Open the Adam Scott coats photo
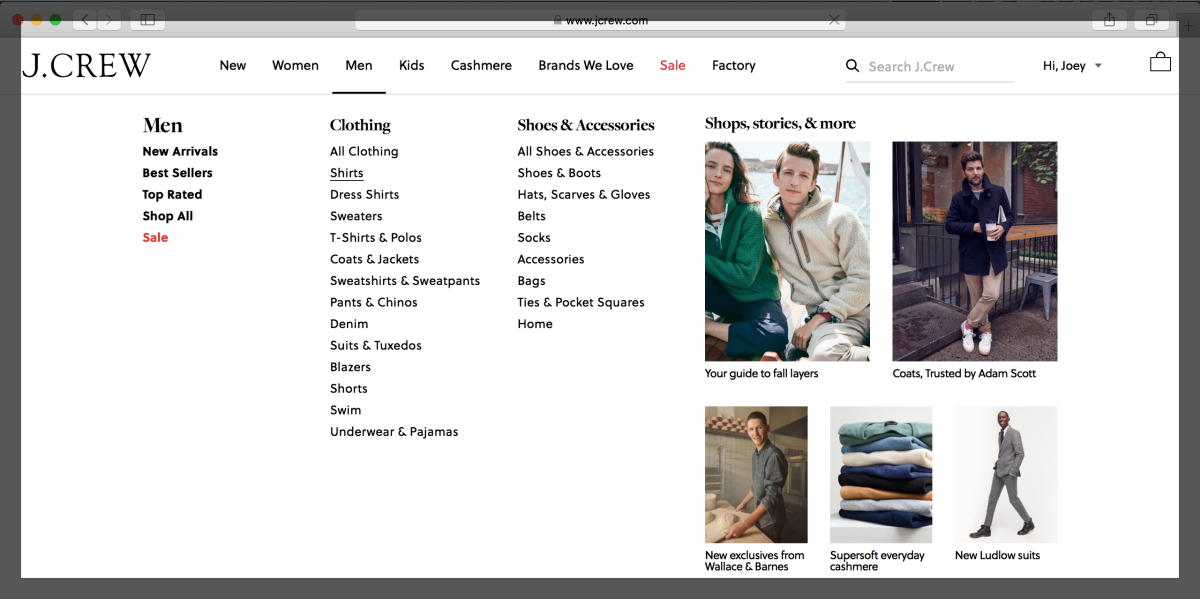Screen dimensions: 1200x599 [975, 251]
